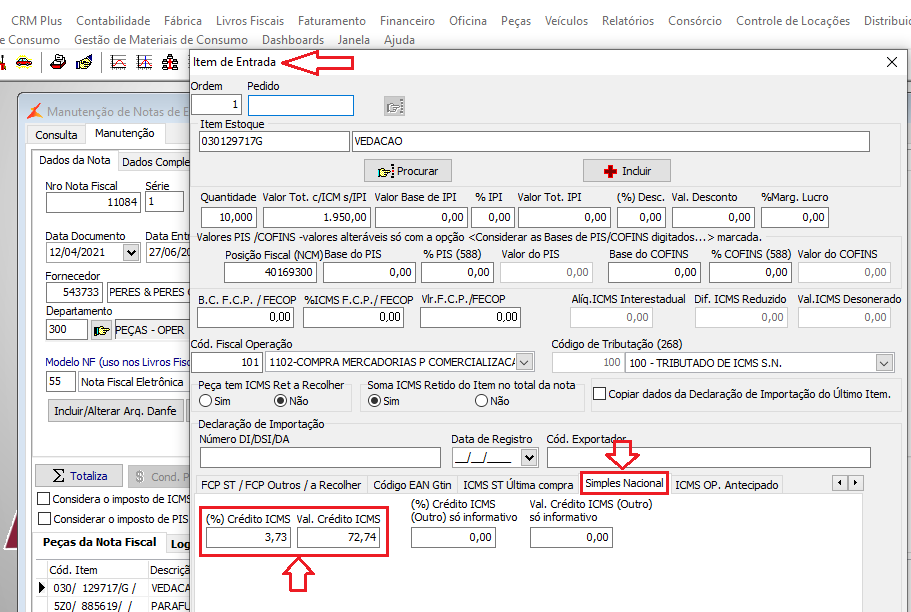Click the bell-curve icon with vertical line

[144, 62]
